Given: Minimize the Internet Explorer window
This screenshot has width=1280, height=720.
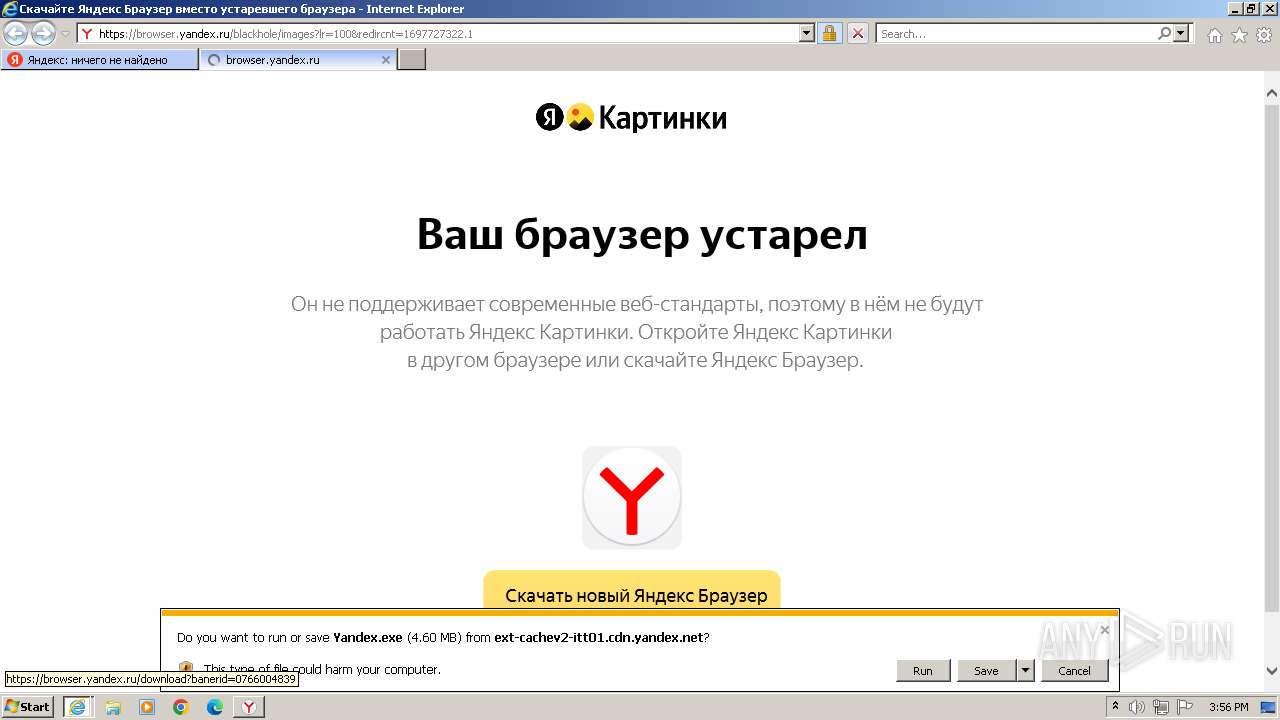Looking at the screenshot, I should click(1234, 8).
